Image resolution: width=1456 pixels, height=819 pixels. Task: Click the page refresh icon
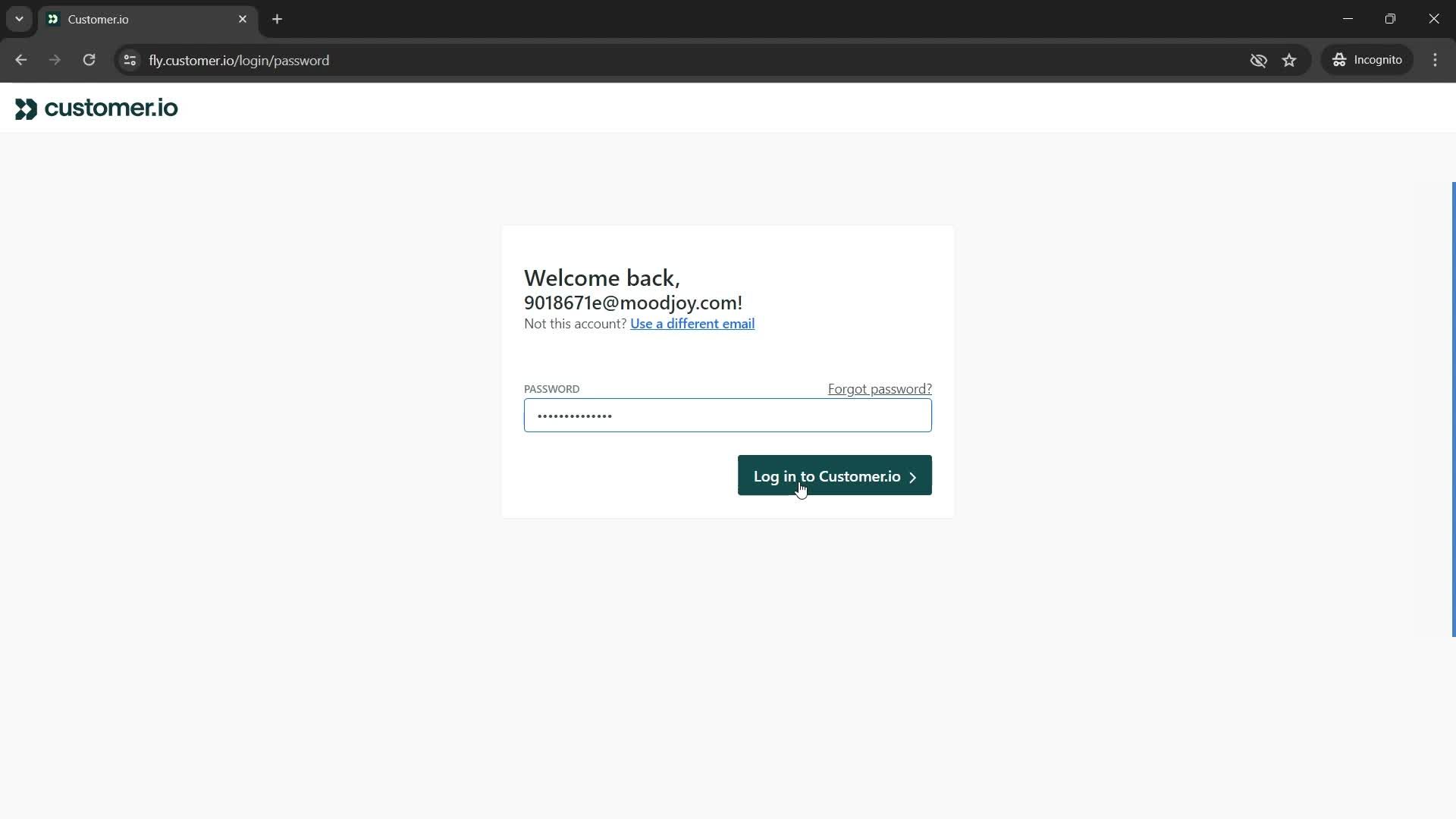tap(89, 60)
